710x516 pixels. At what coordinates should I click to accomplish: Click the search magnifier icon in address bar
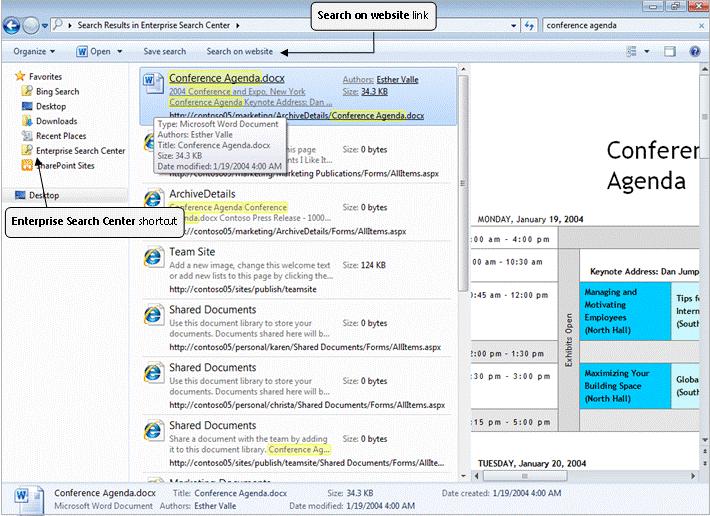click(58, 24)
